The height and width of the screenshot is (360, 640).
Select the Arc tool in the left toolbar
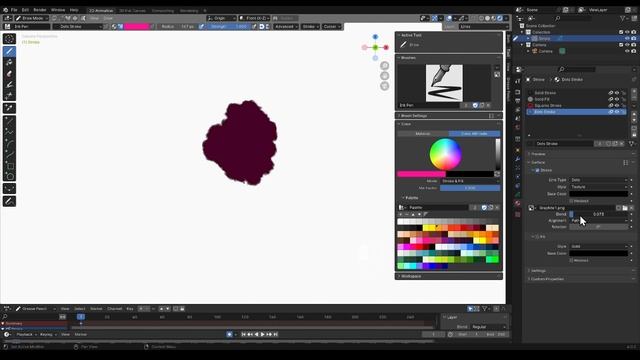[9, 144]
